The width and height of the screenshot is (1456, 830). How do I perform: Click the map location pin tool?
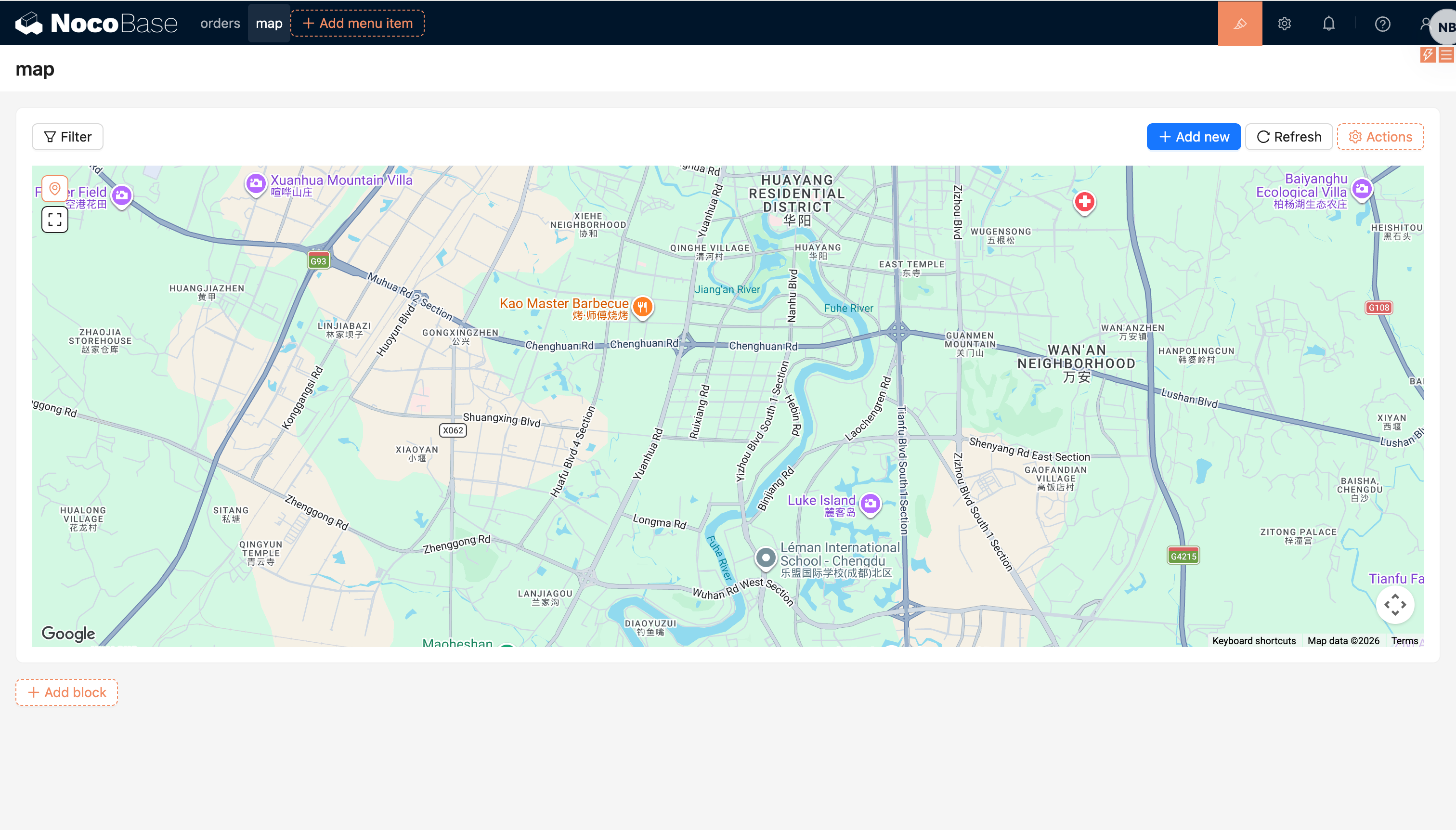tap(55, 189)
